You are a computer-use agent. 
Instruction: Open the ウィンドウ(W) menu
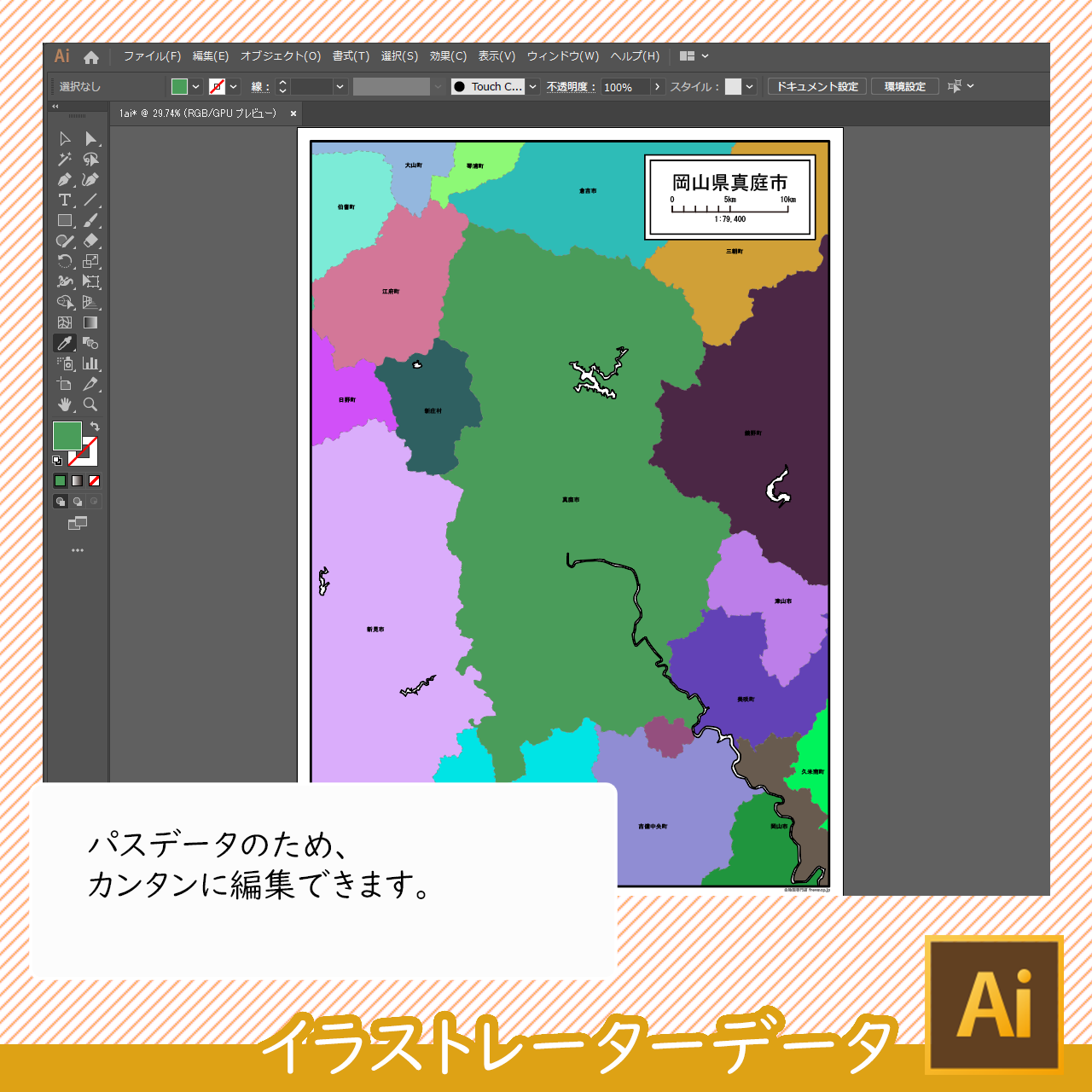tap(562, 56)
